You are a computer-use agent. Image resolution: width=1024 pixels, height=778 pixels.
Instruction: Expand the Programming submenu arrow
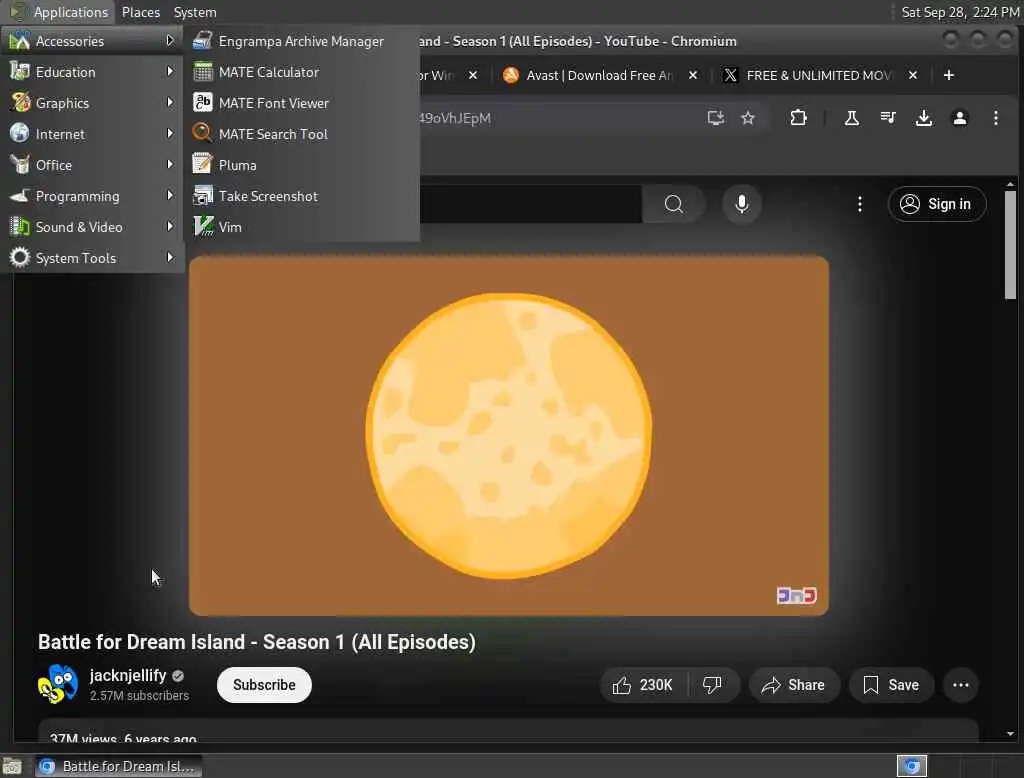(170, 195)
